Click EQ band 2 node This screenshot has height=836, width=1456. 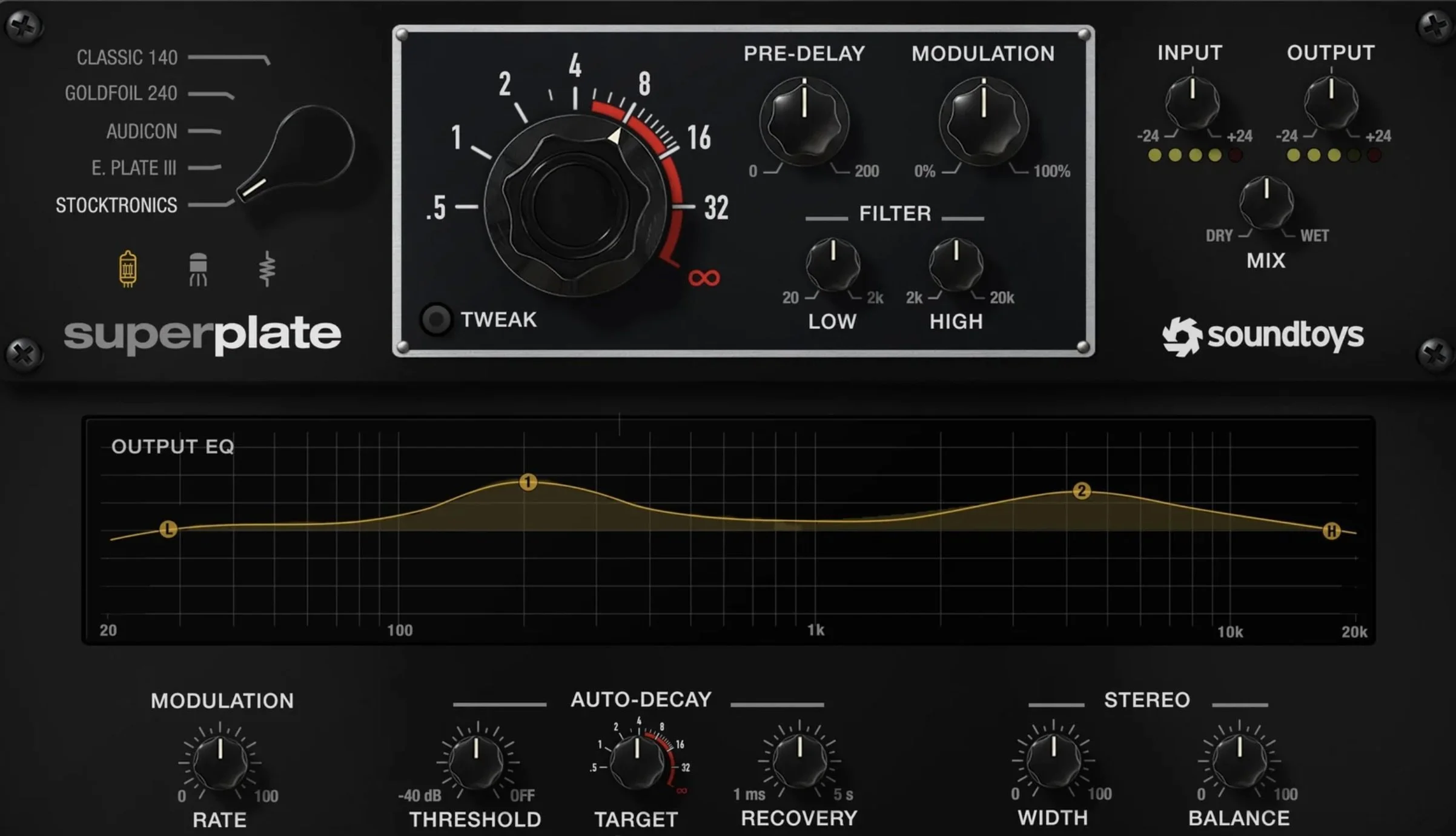coord(1082,491)
